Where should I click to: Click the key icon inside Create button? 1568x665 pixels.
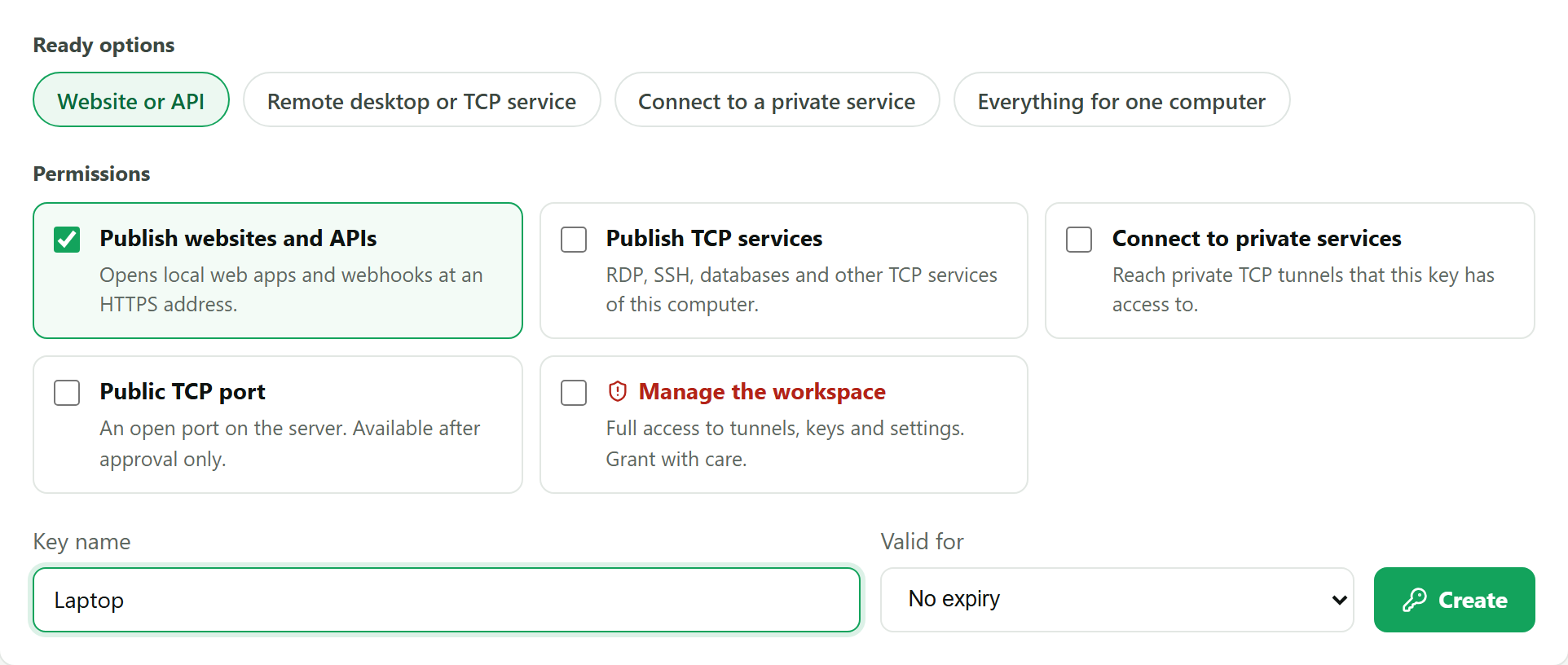coord(1415,600)
